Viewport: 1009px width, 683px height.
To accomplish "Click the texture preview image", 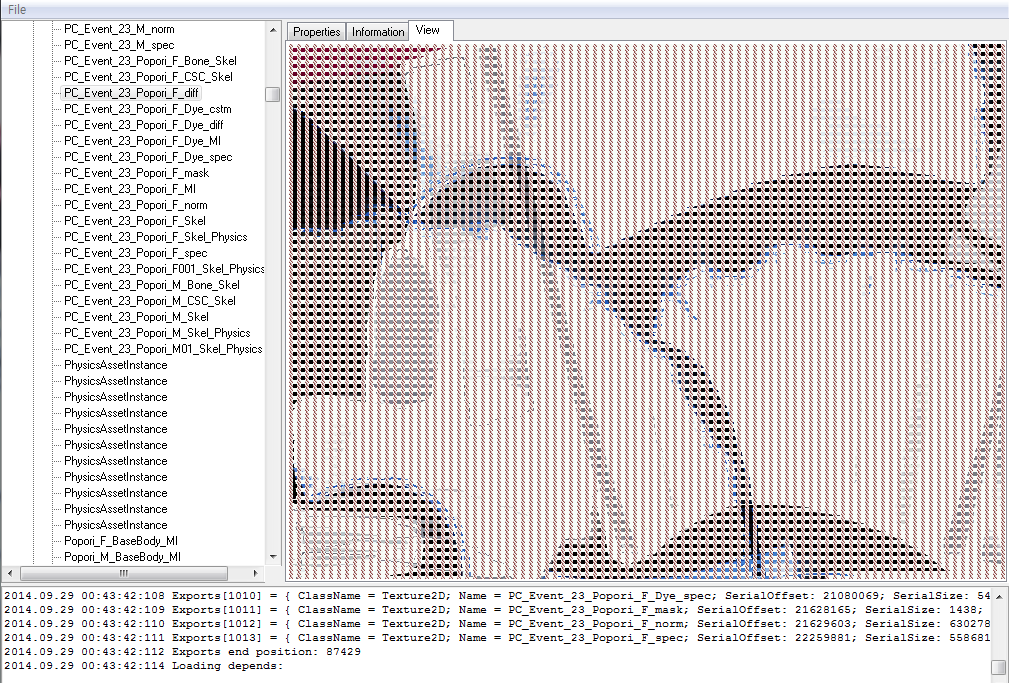I will [x=646, y=310].
